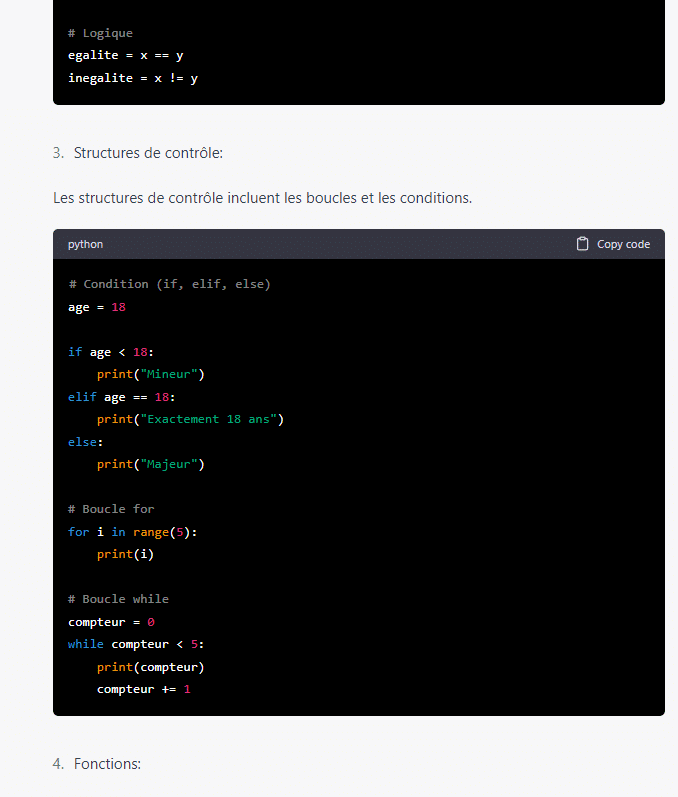
Task: Click the 'for i in range(5):' line
Action: (132, 532)
